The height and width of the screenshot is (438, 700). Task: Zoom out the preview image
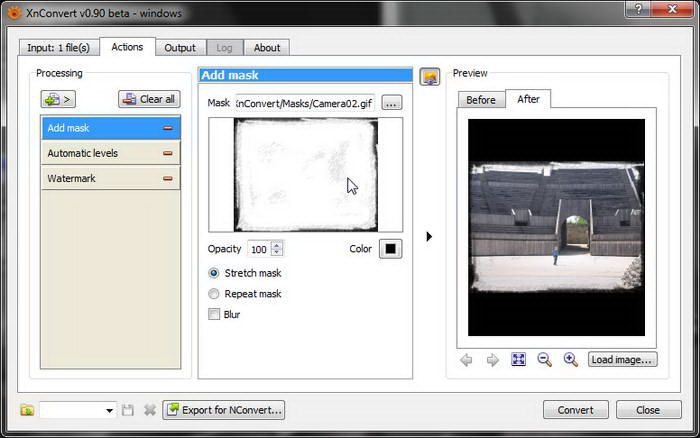point(545,360)
